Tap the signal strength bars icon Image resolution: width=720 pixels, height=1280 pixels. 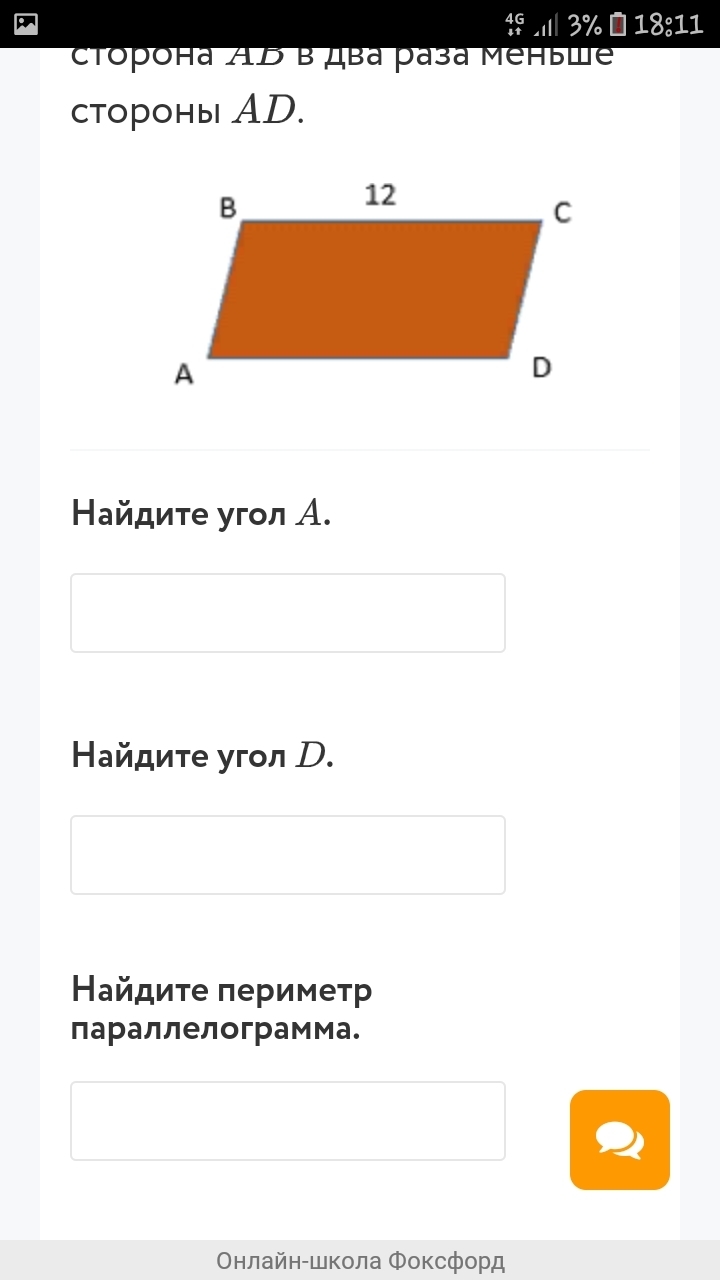click(x=547, y=25)
